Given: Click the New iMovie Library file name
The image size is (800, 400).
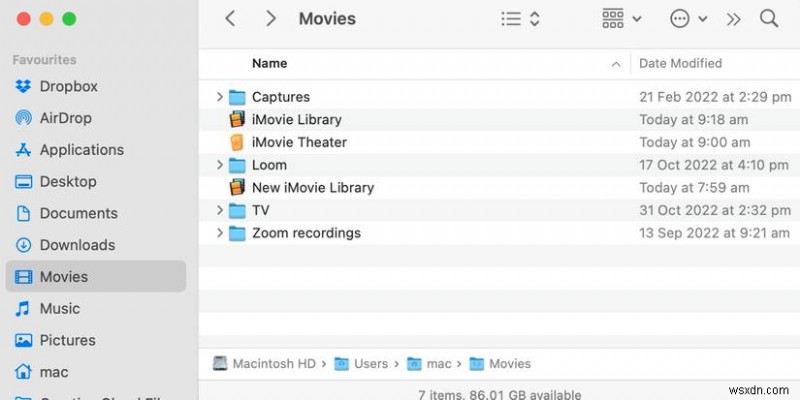Looking at the screenshot, I should pos(313,188).
